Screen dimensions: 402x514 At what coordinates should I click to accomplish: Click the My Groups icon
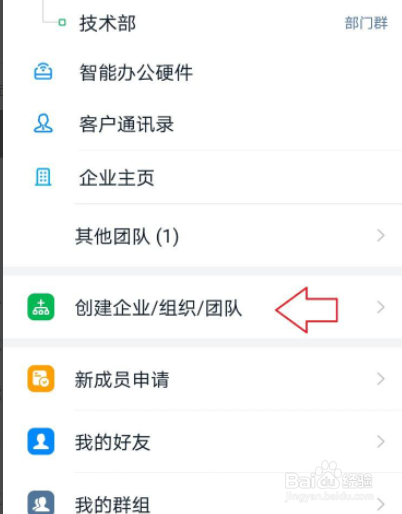tap(41, 503)
